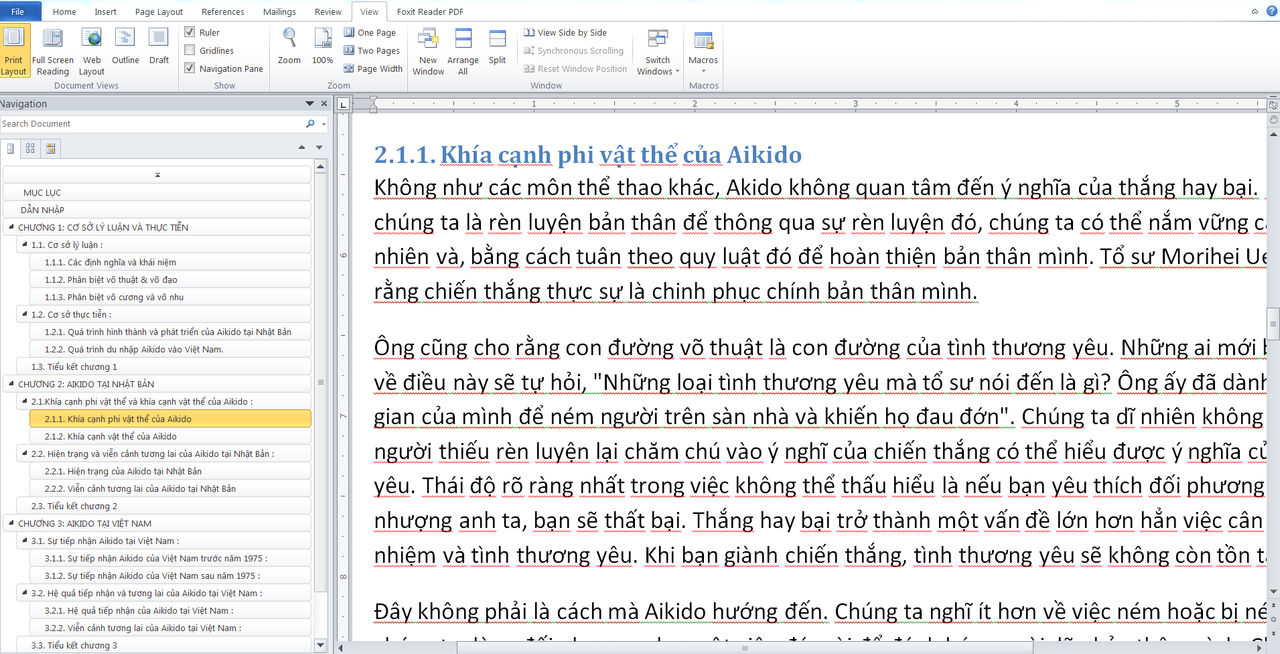Jump to beginning of document bar

pos(157,175)
